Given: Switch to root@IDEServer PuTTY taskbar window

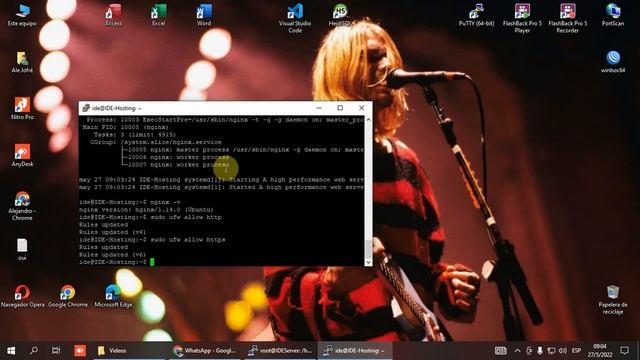Looking at the screenshot, I should click(x=280, y=351).
